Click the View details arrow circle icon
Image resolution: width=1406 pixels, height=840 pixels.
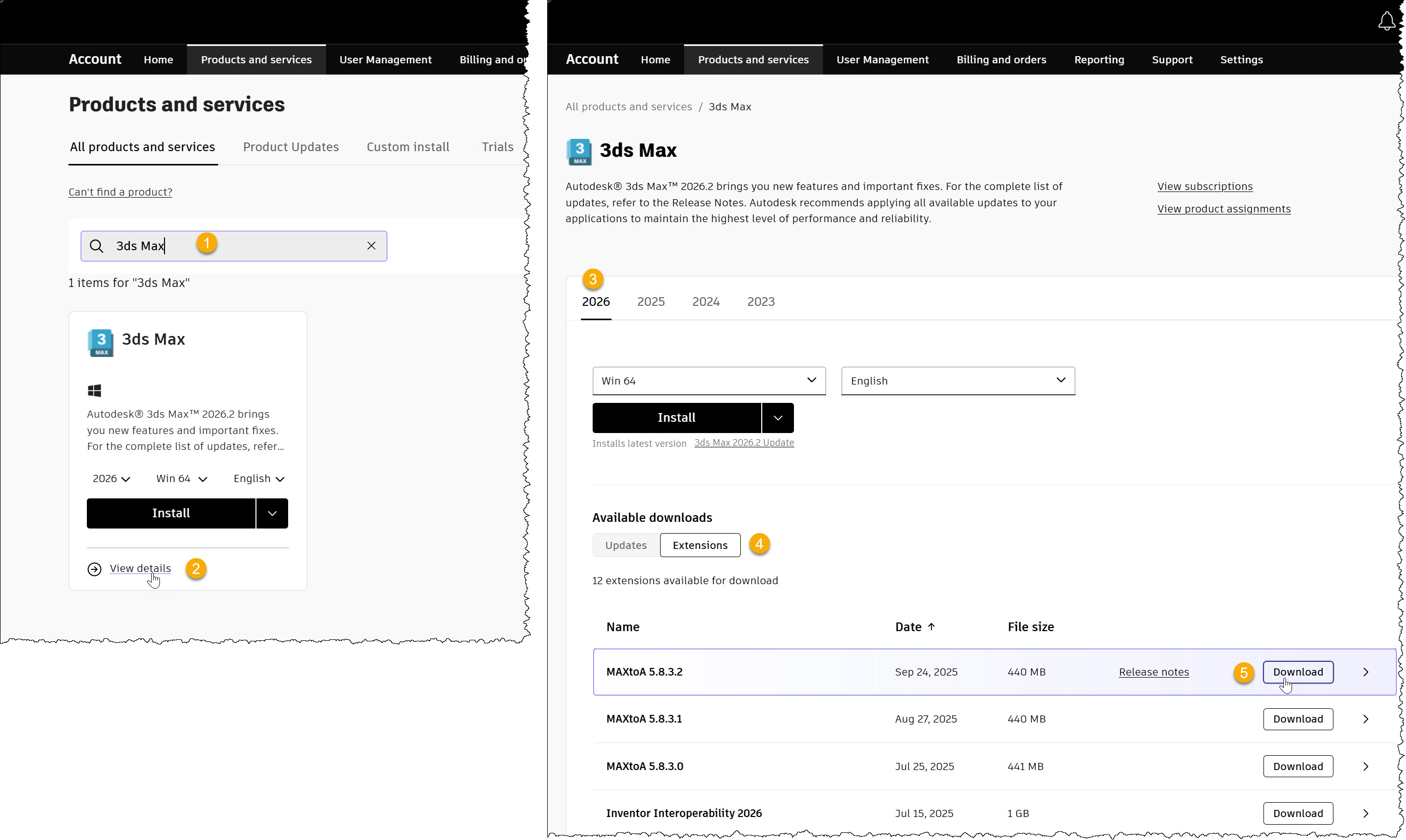coord(95,569)
